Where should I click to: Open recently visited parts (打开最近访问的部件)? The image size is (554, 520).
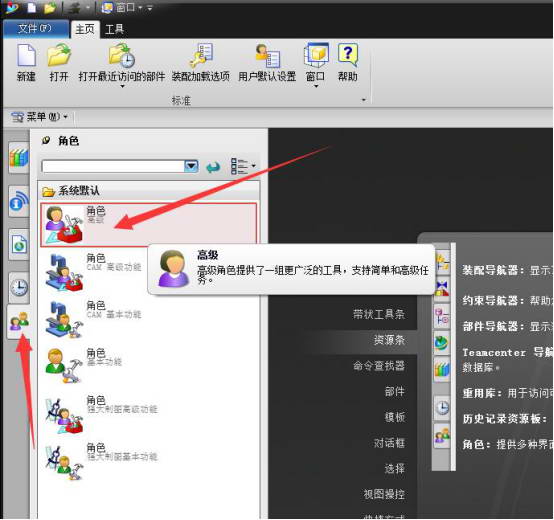pos(122,55)
